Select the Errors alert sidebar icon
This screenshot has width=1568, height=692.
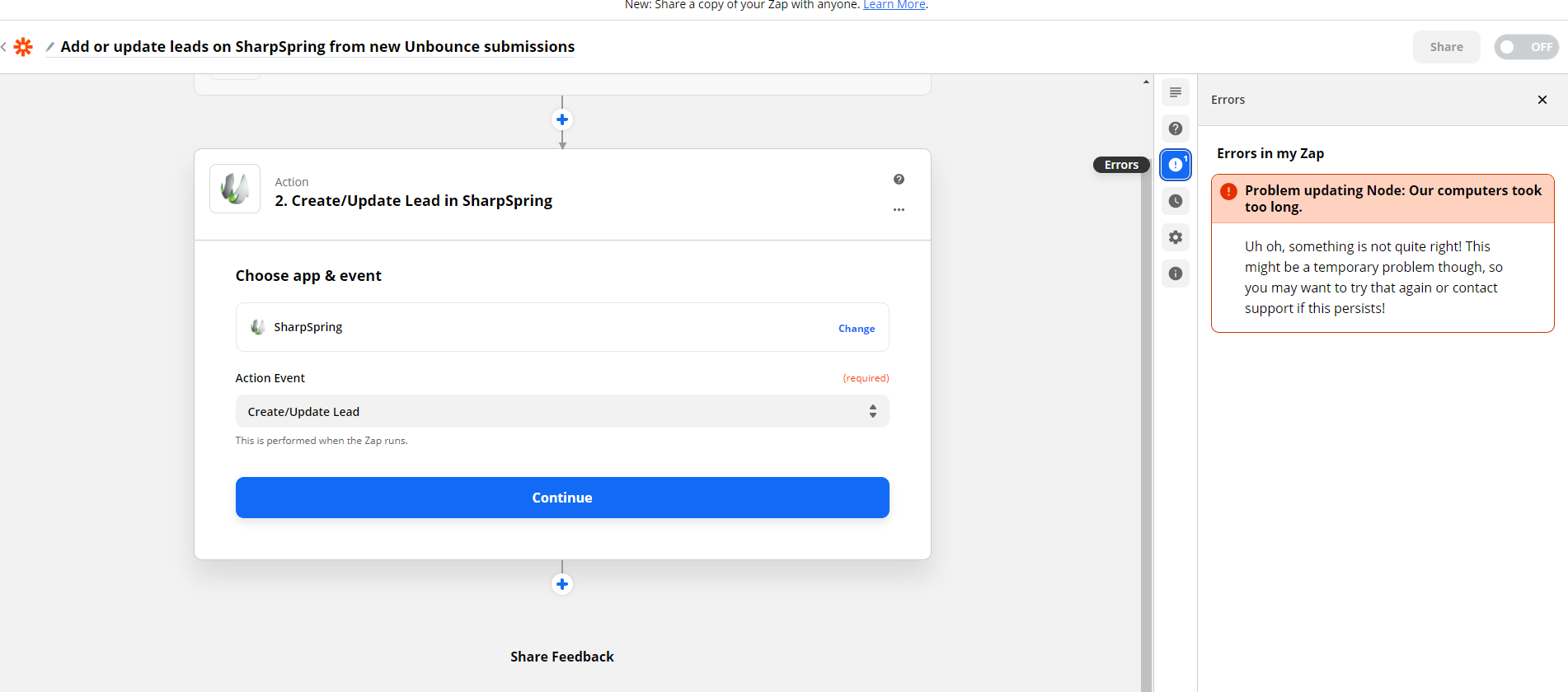(x=1176, y=165)
